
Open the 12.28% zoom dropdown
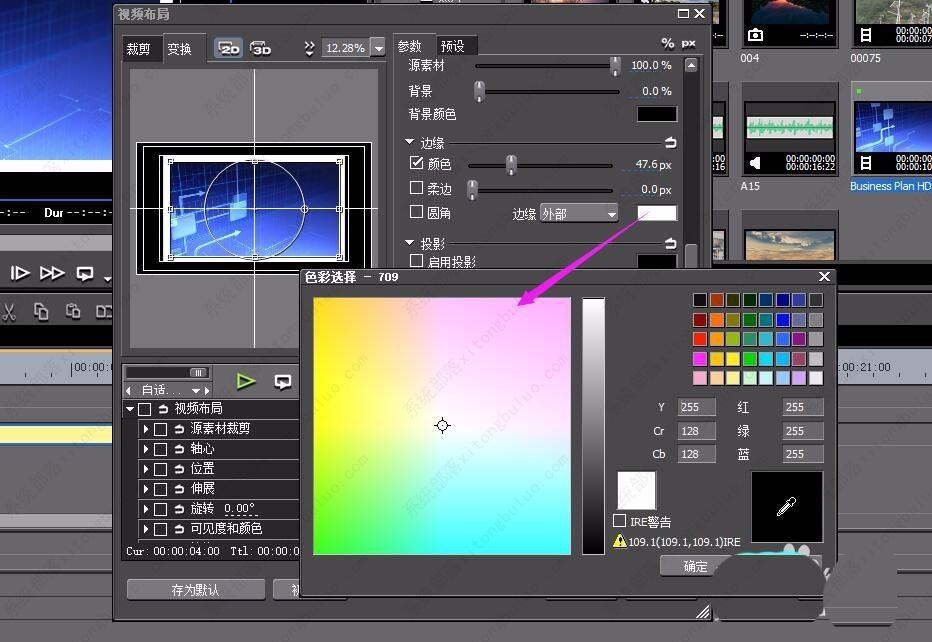point(379,48)
